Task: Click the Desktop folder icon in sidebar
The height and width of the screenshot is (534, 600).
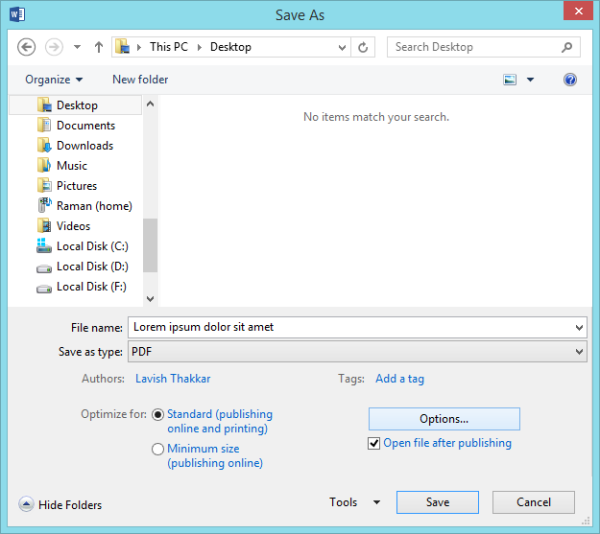Action: coord(44,105)
